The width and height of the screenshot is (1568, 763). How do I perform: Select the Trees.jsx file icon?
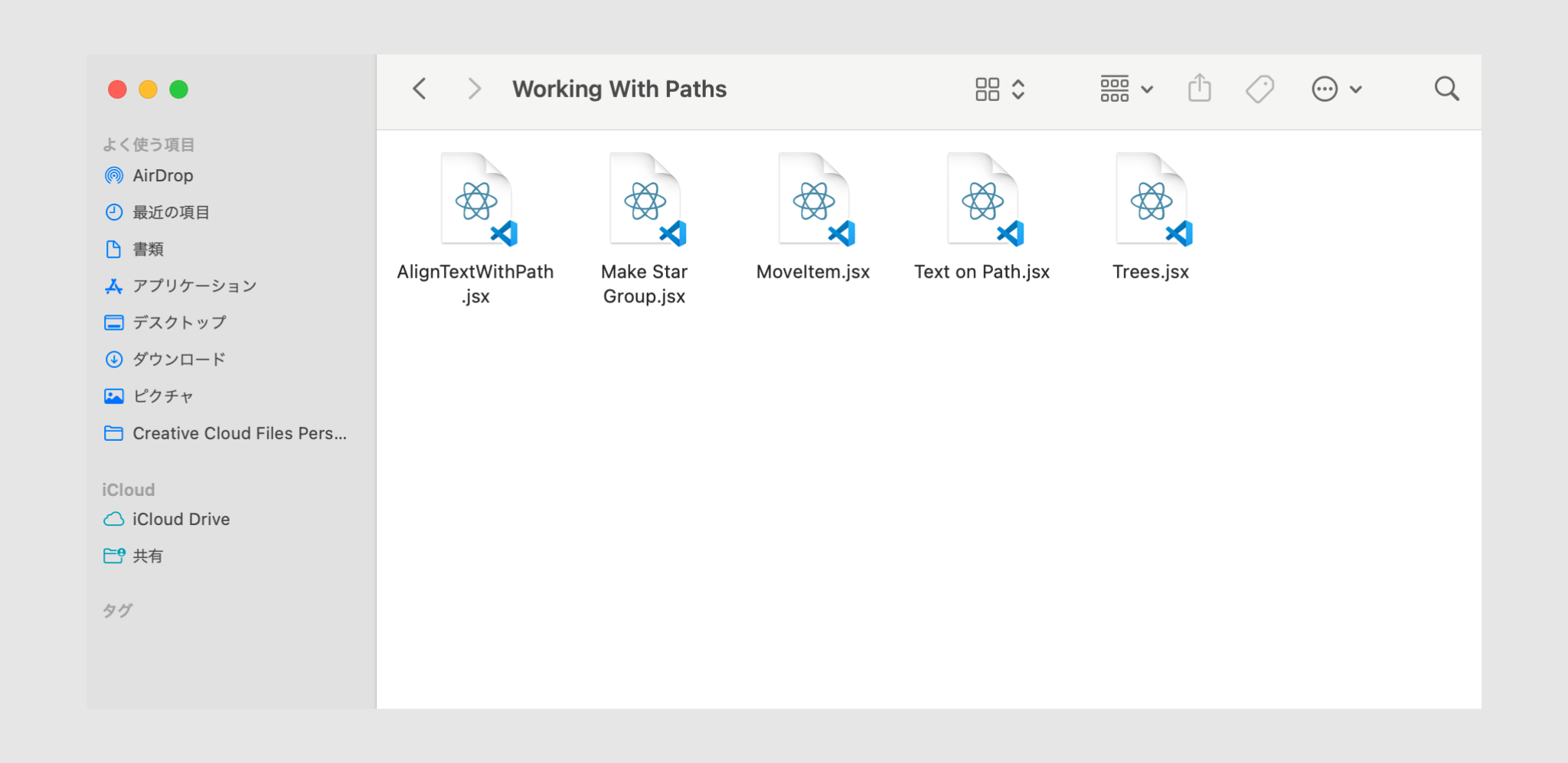point(1151,201)
